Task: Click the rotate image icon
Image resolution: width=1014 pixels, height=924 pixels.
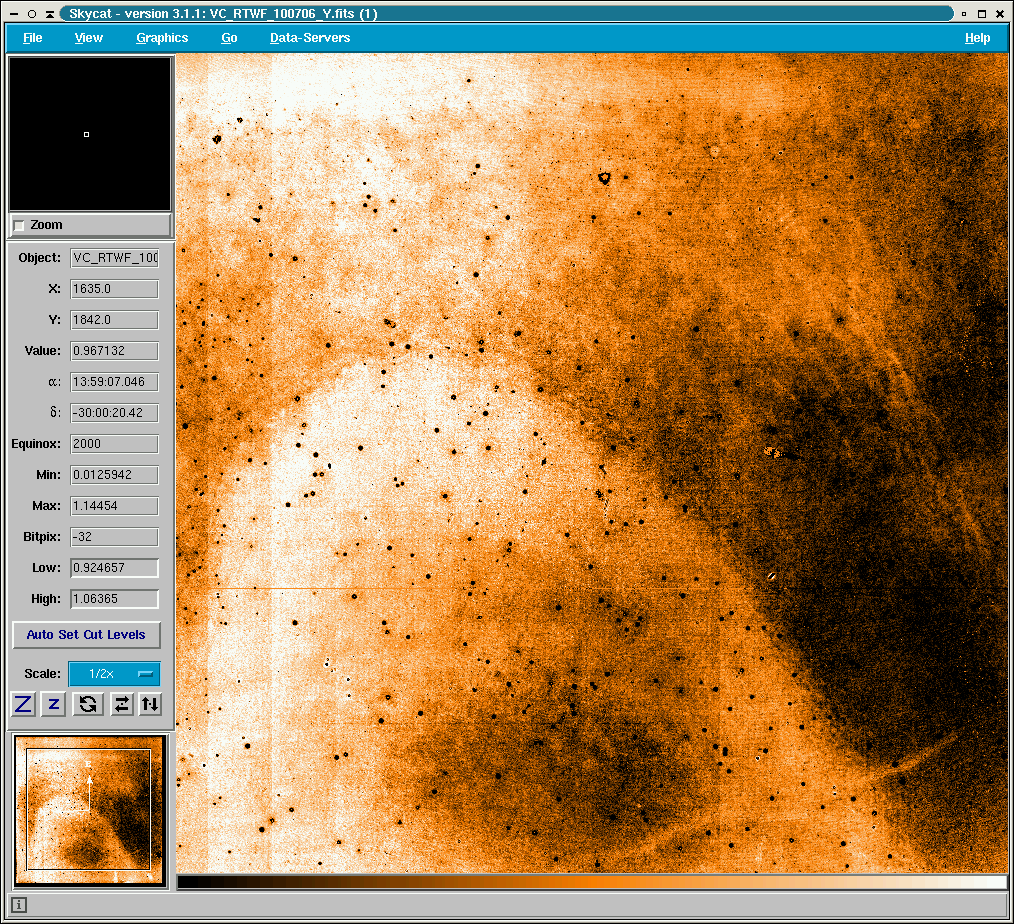Action: 88,704
